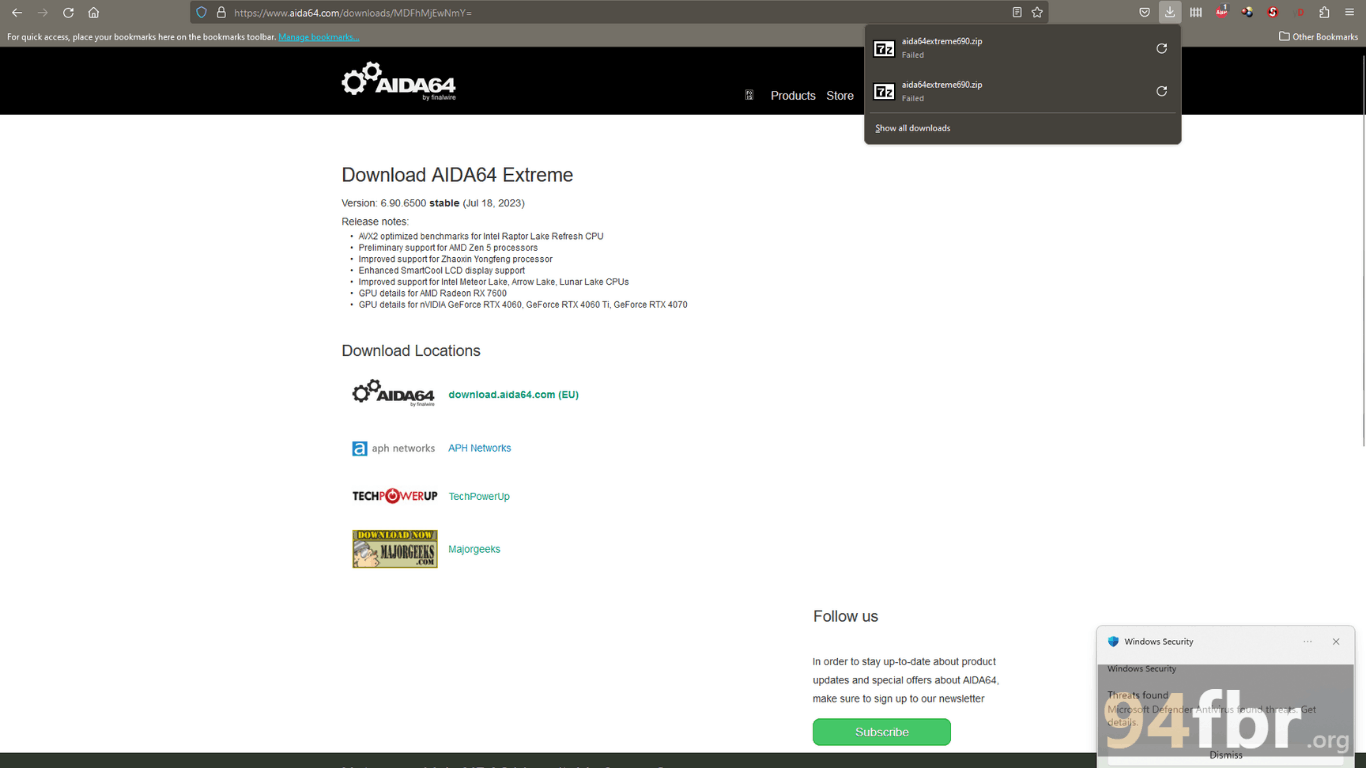The height and width of the screenshot is (768, 1366).
Task: Open the Firefox hamburger menu
Action: pos(1350,12)
